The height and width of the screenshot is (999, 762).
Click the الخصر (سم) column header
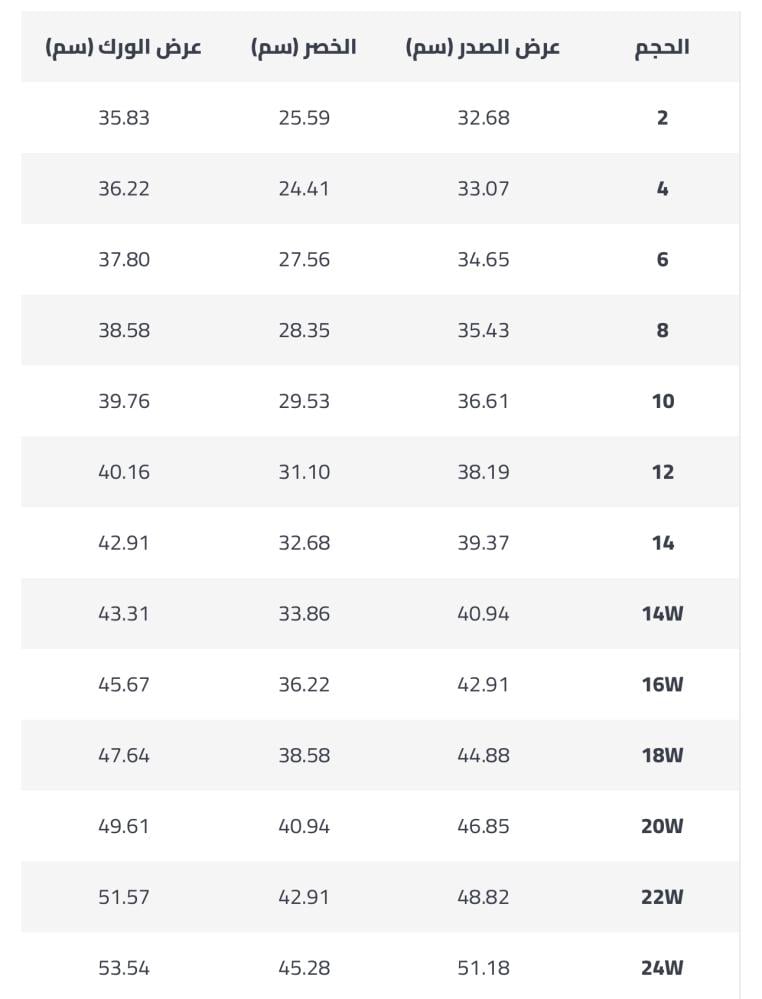tap(303, 48)
